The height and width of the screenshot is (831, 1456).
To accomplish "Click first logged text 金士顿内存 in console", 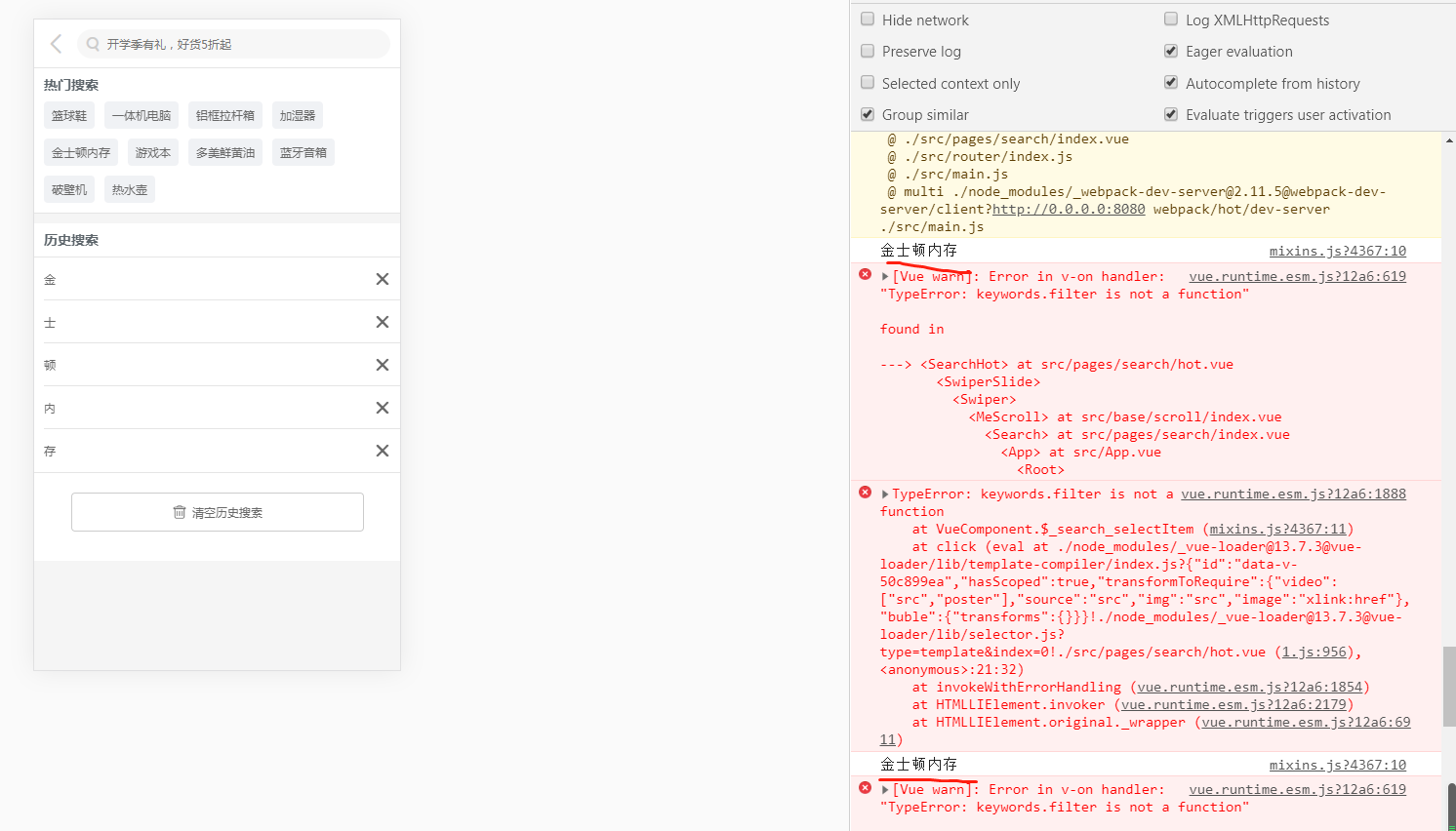I will [919, 251].
